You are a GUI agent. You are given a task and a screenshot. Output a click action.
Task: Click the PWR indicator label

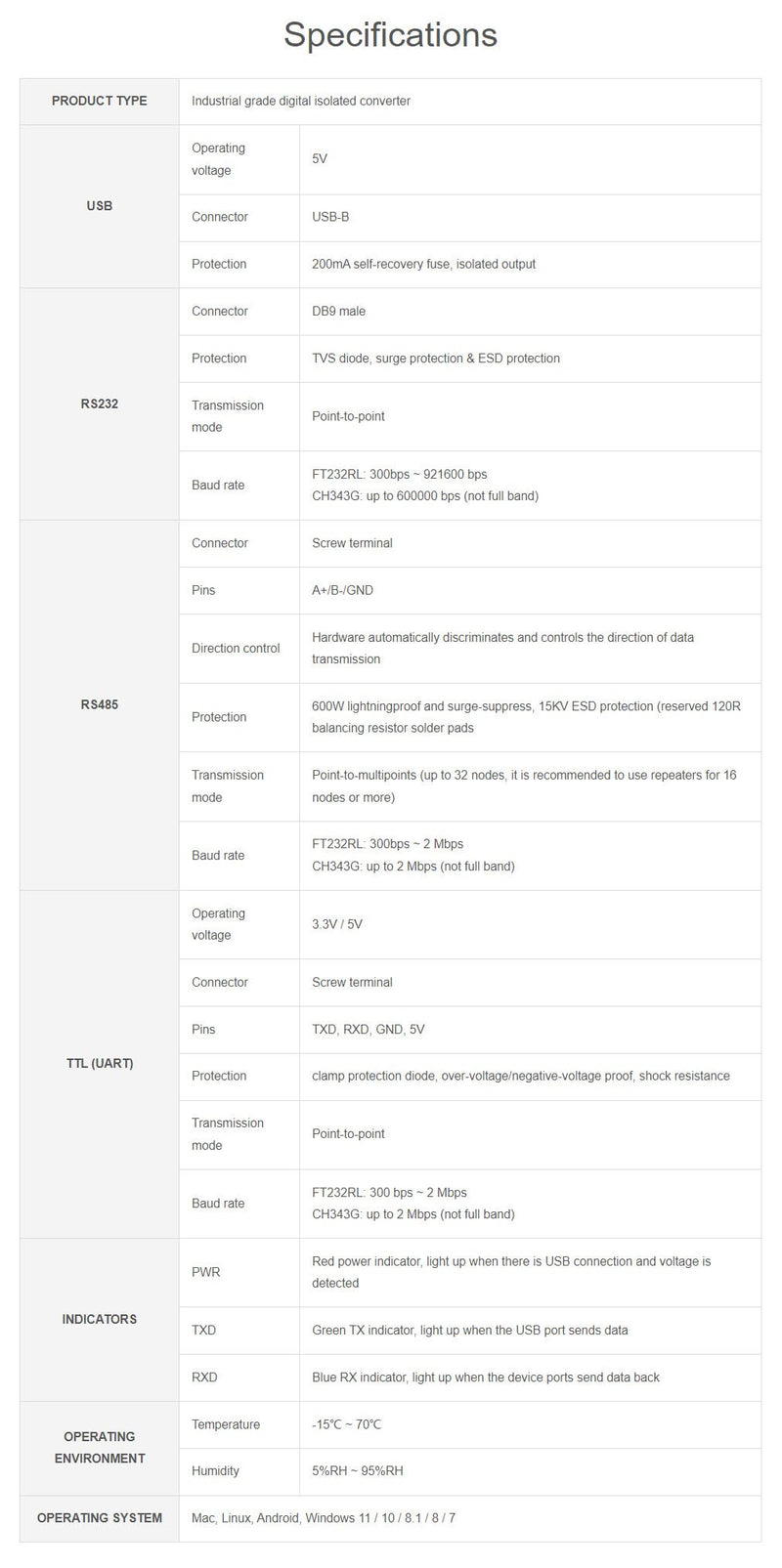point(206,1273)
